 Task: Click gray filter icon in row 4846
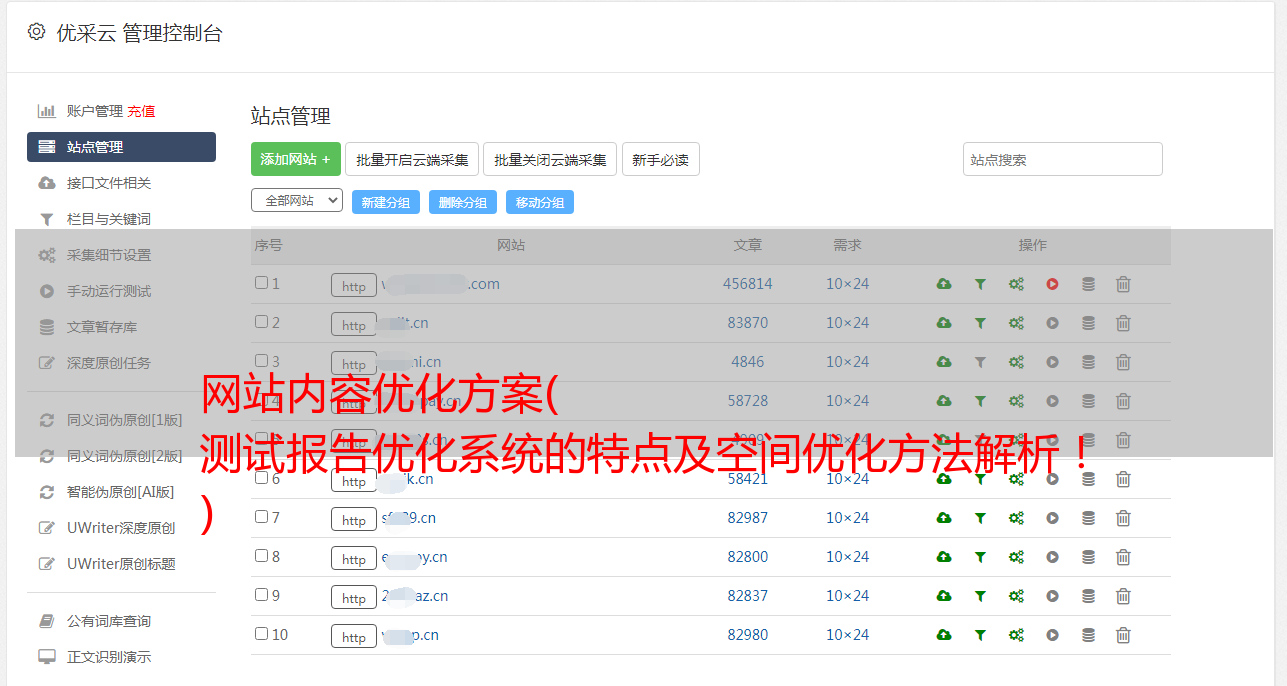pos(980,362)
